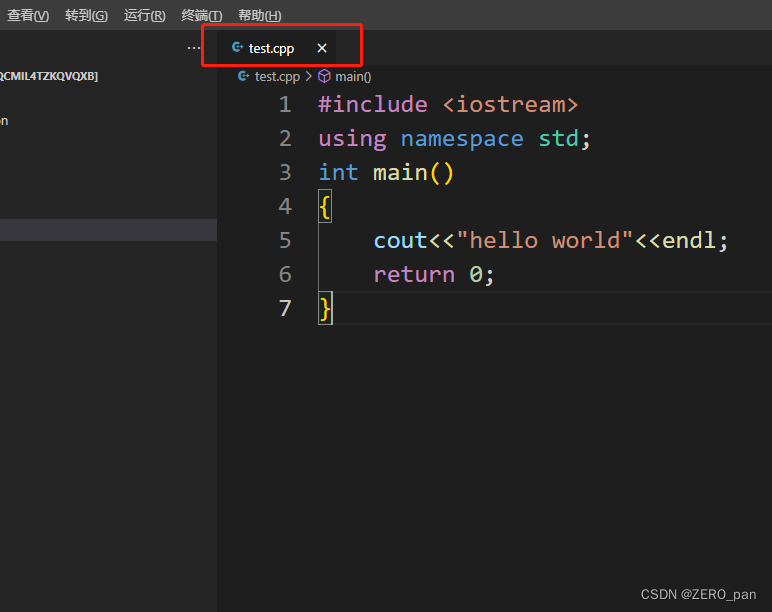Select the highlighted row in the explorer sidebar
The image size is (772, 612).
[108, 230]
